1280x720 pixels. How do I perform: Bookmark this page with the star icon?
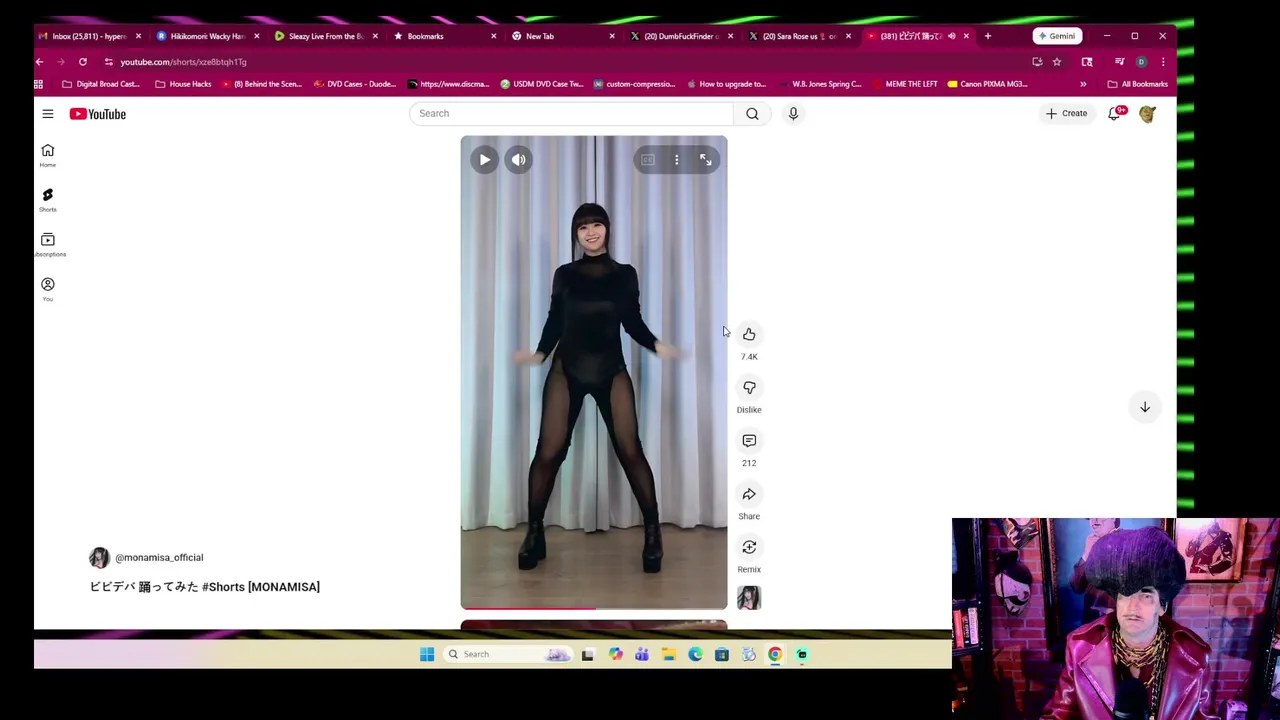(x=1057, y=62)
